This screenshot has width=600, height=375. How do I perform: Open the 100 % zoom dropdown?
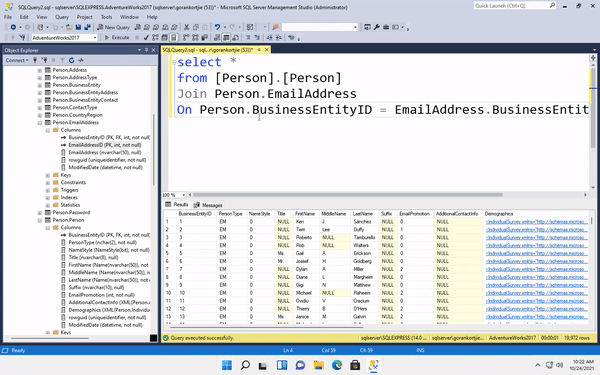[184, 195]
